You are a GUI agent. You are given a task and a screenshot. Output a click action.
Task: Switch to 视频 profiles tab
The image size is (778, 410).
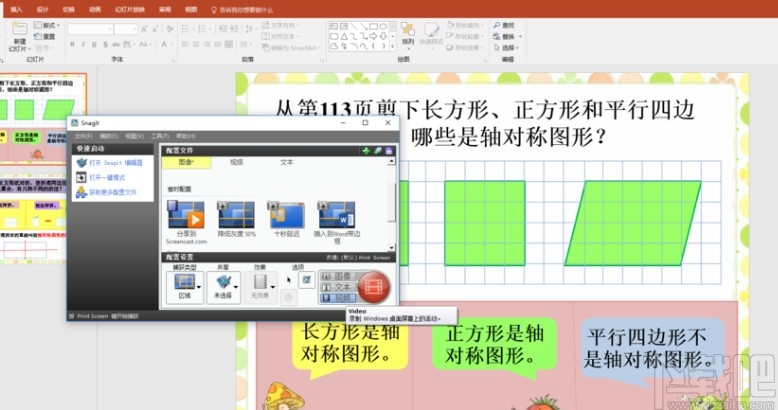click(x=236, y=162)
